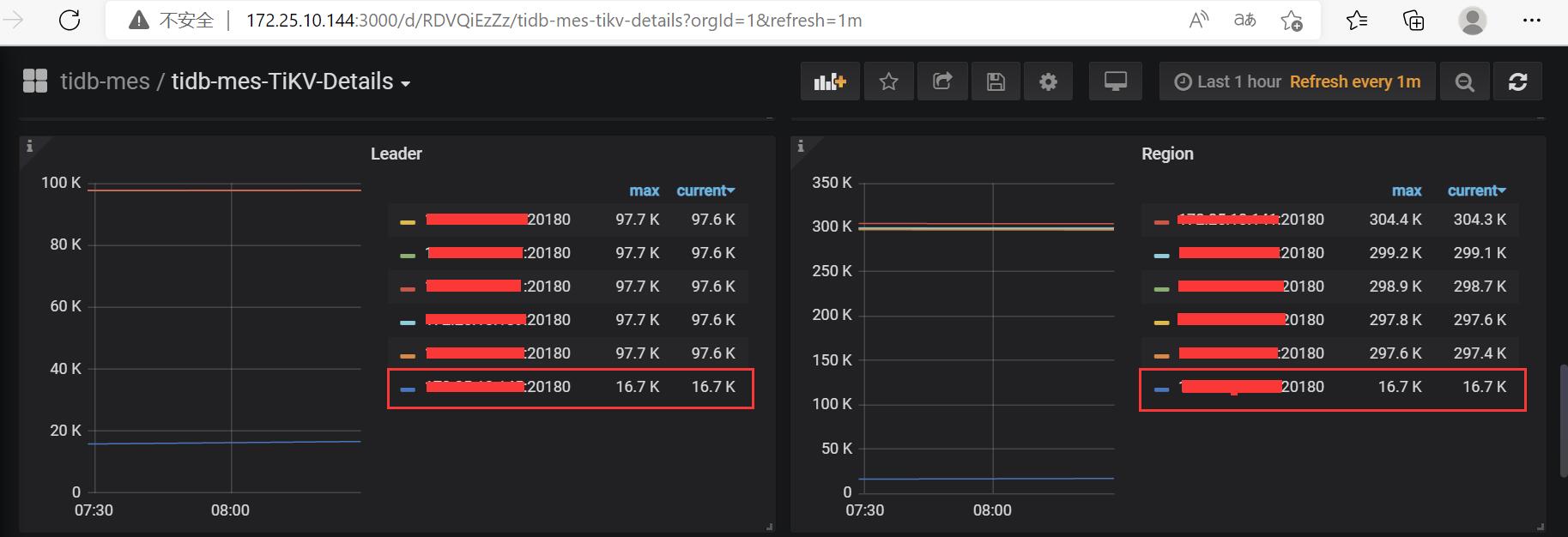Click the dashboard vertical scrollbar thumb
Image resolution: width=1568 pixels, height=537 pixels.
[x=1563, y=420]
